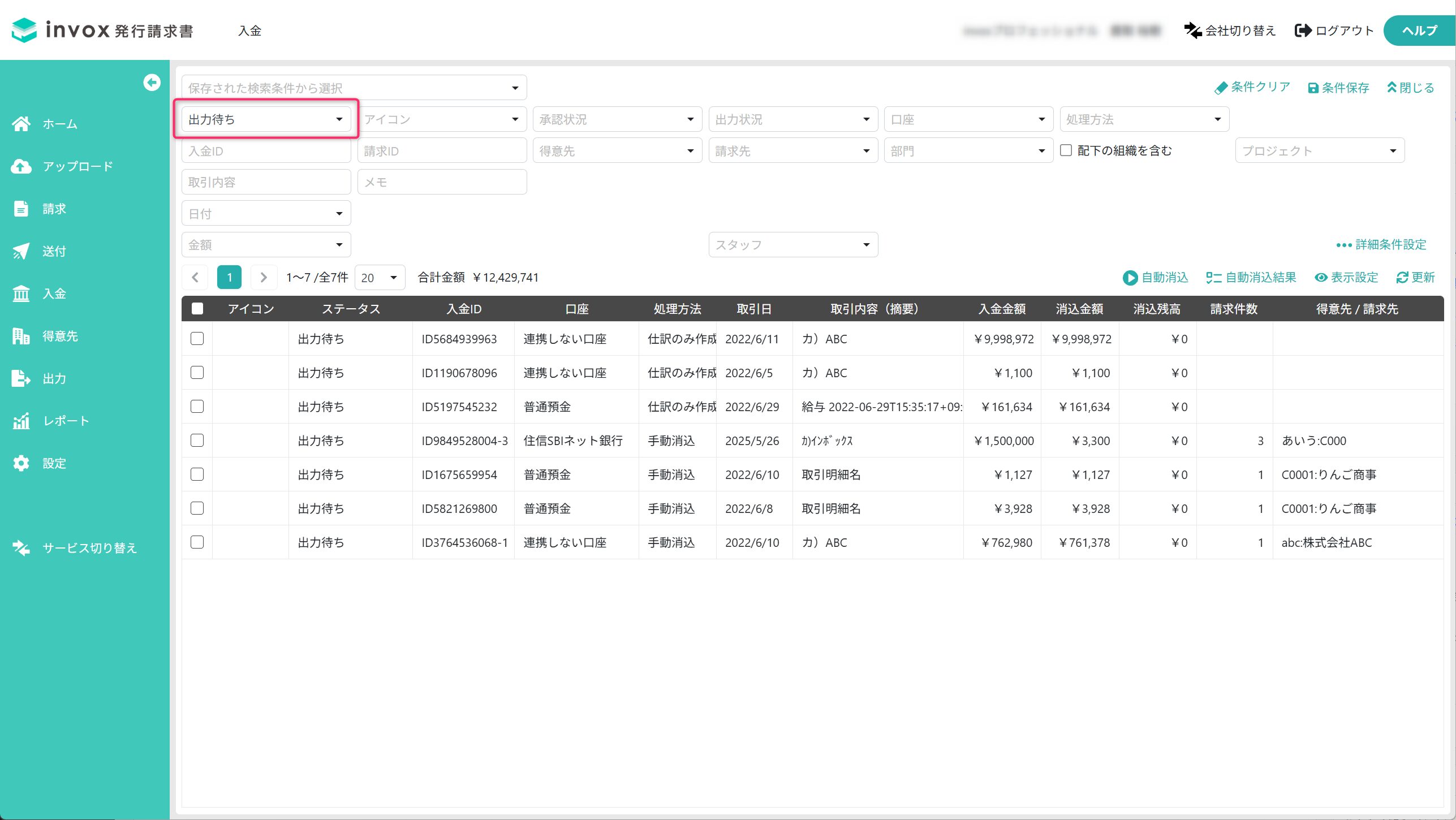Expand the 部門 dropdown

pyautogui.click(x=968, y=151)
